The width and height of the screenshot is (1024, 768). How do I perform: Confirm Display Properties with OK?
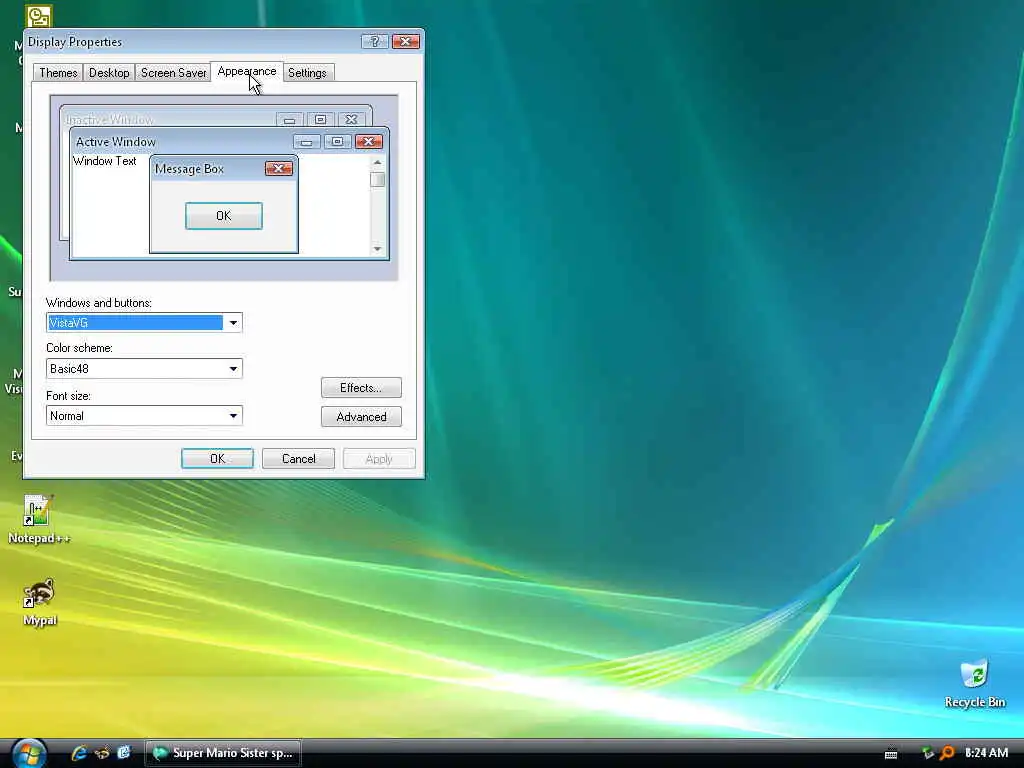[217, 458]
